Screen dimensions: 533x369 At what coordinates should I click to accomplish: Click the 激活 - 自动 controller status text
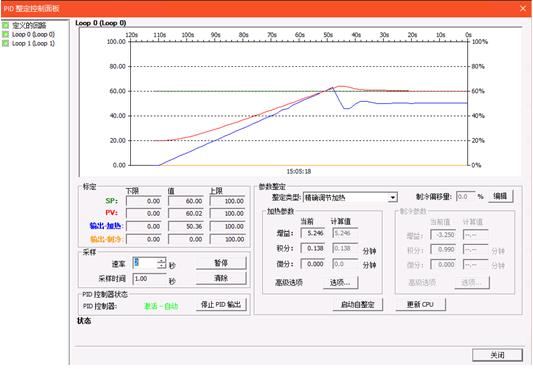point(161,306)
